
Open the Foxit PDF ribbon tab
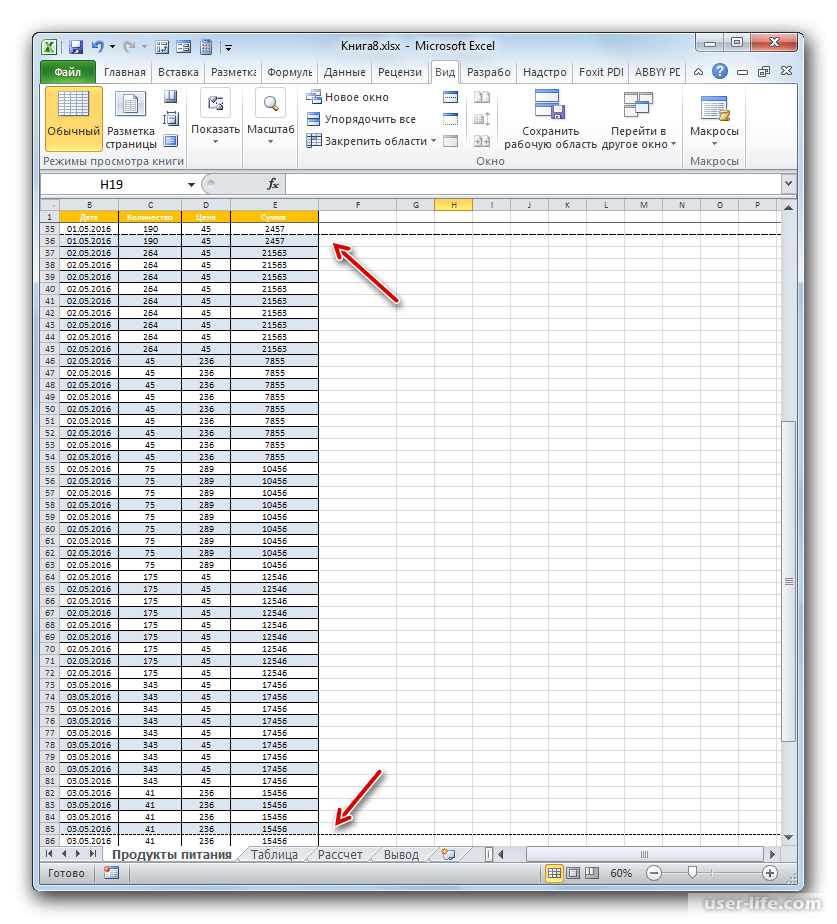click(601, 72)
